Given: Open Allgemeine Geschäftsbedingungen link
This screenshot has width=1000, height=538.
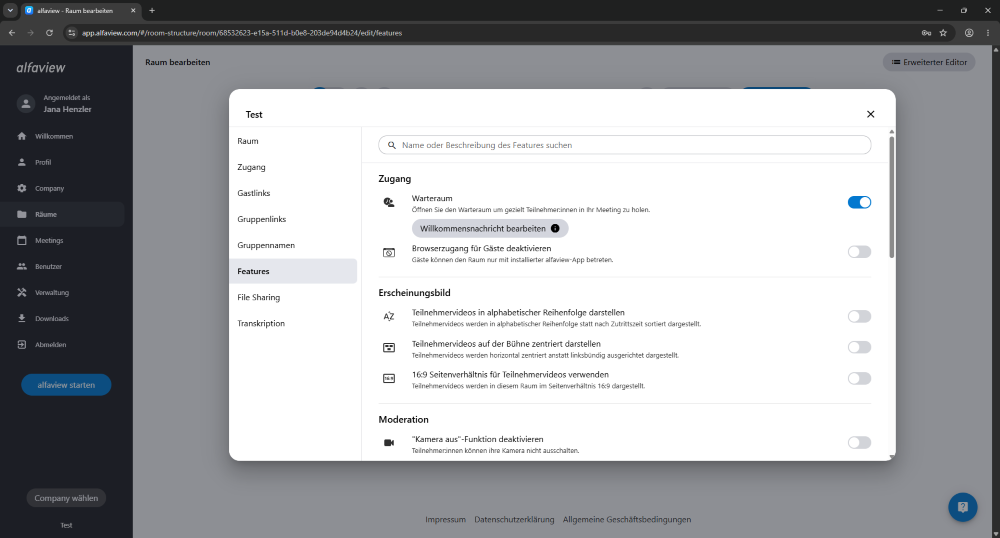Looking at the screenshot, I should [627, 520].
